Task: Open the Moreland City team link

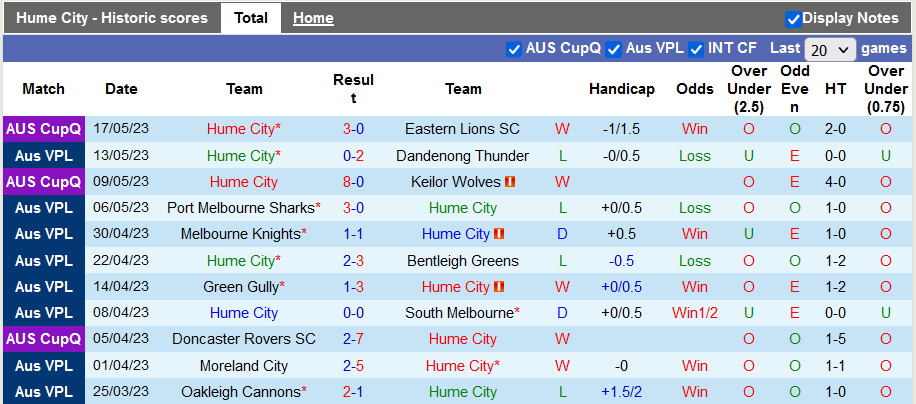Action: (244, 366)
